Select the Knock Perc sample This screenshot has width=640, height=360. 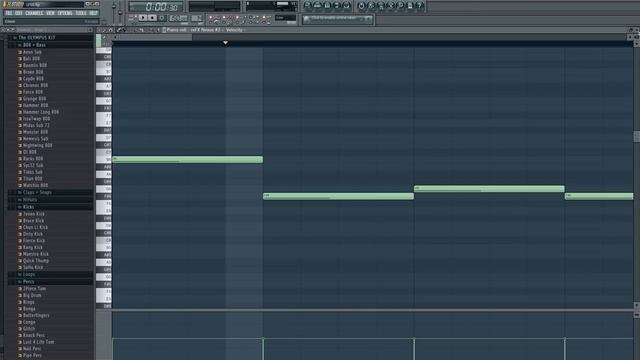tap(33, 336)
